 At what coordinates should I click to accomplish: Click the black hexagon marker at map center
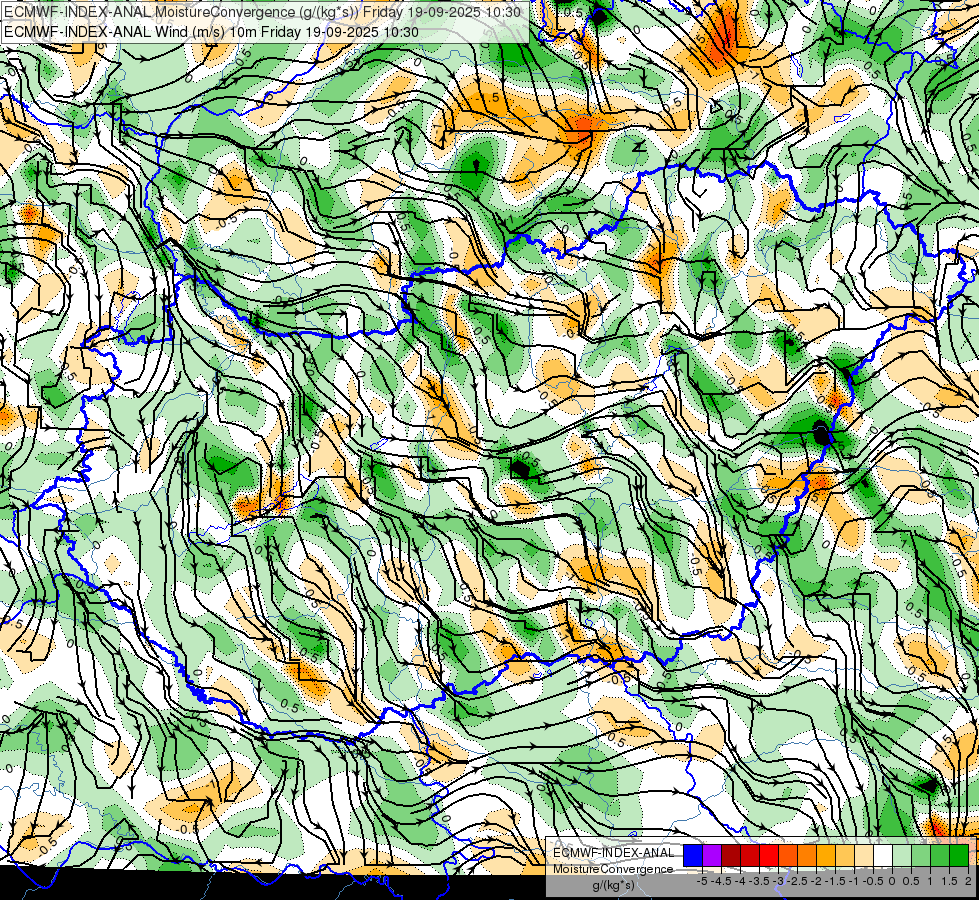pyautogui.click(x=521, y=467)
